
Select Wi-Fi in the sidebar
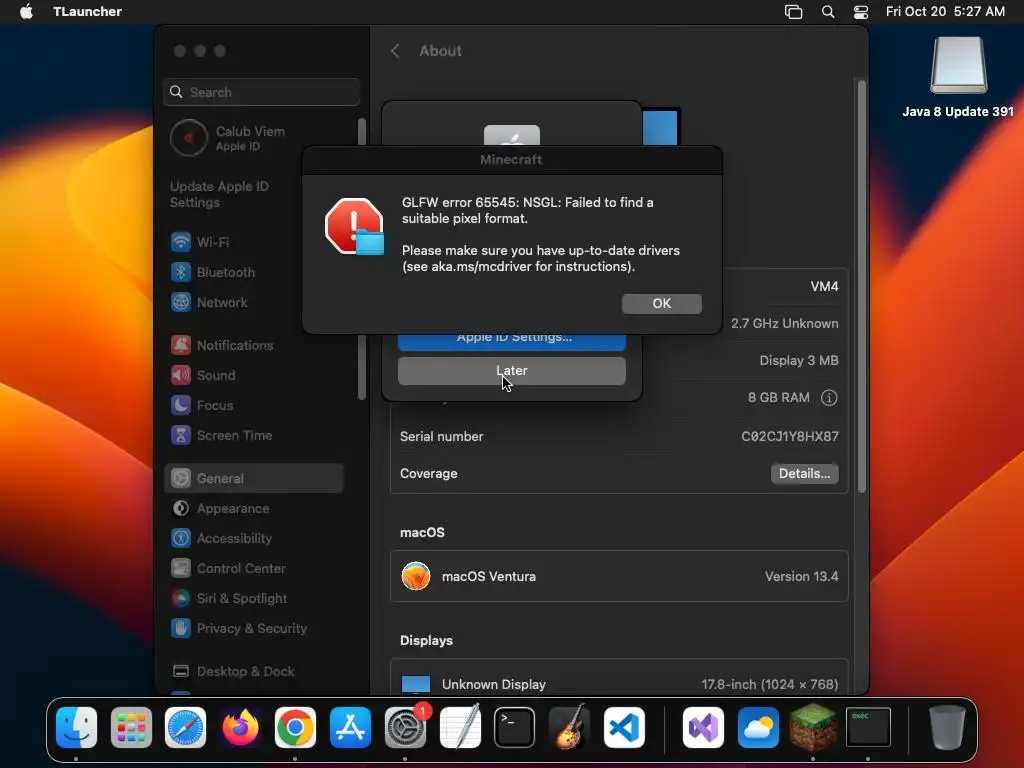pos(255,242)
